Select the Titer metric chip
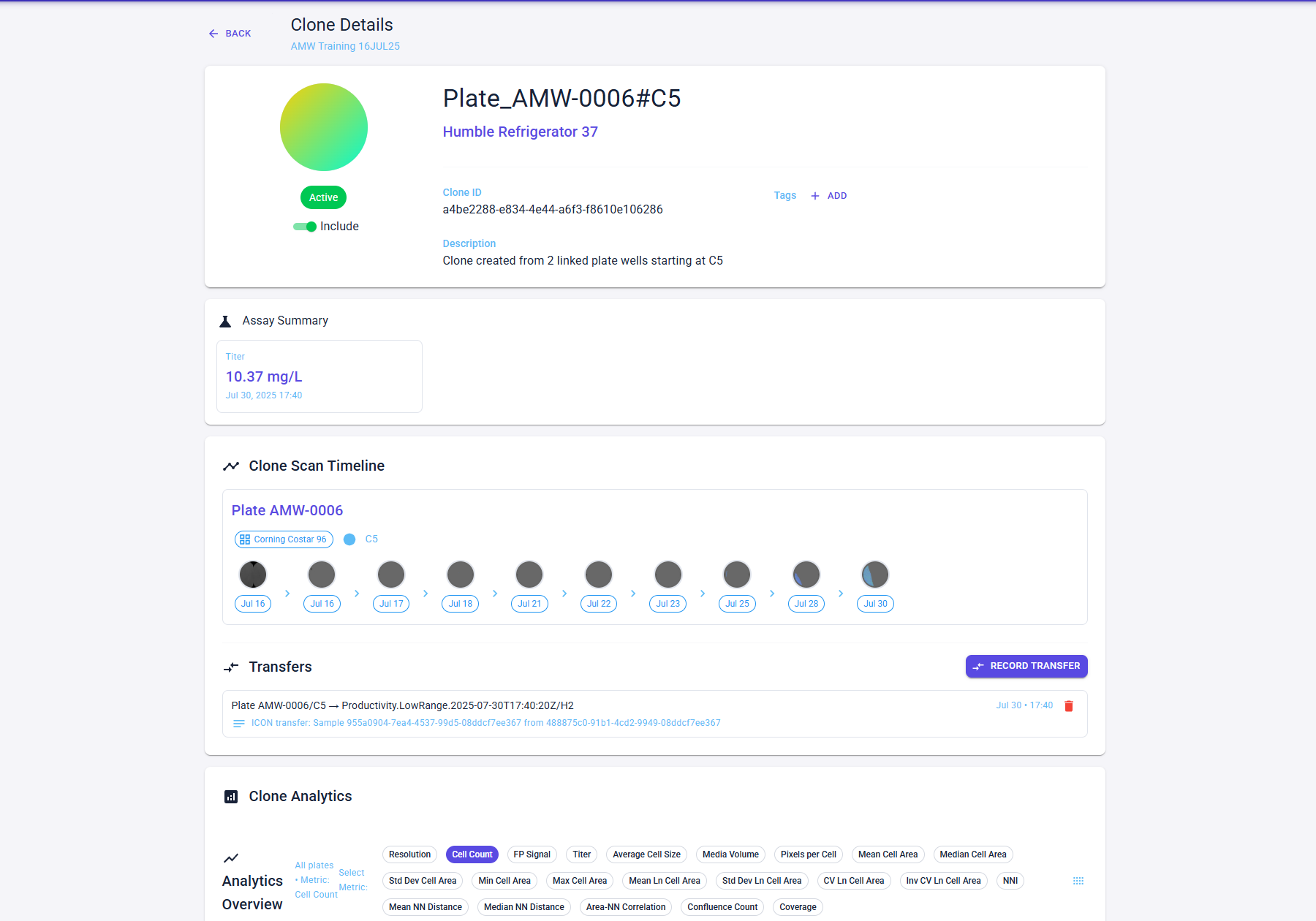 (582, 854)
